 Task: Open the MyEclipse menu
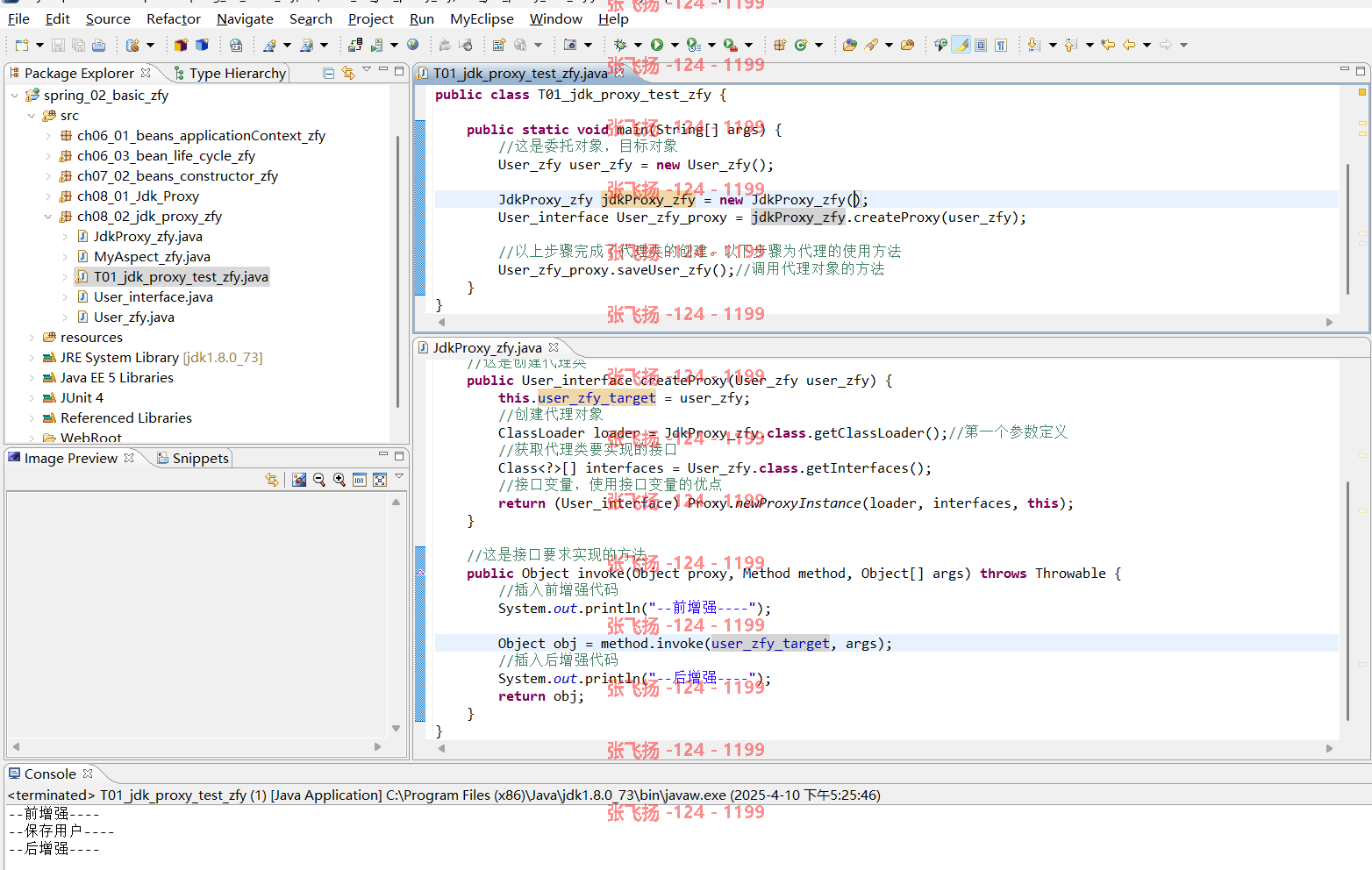(482, 18)
